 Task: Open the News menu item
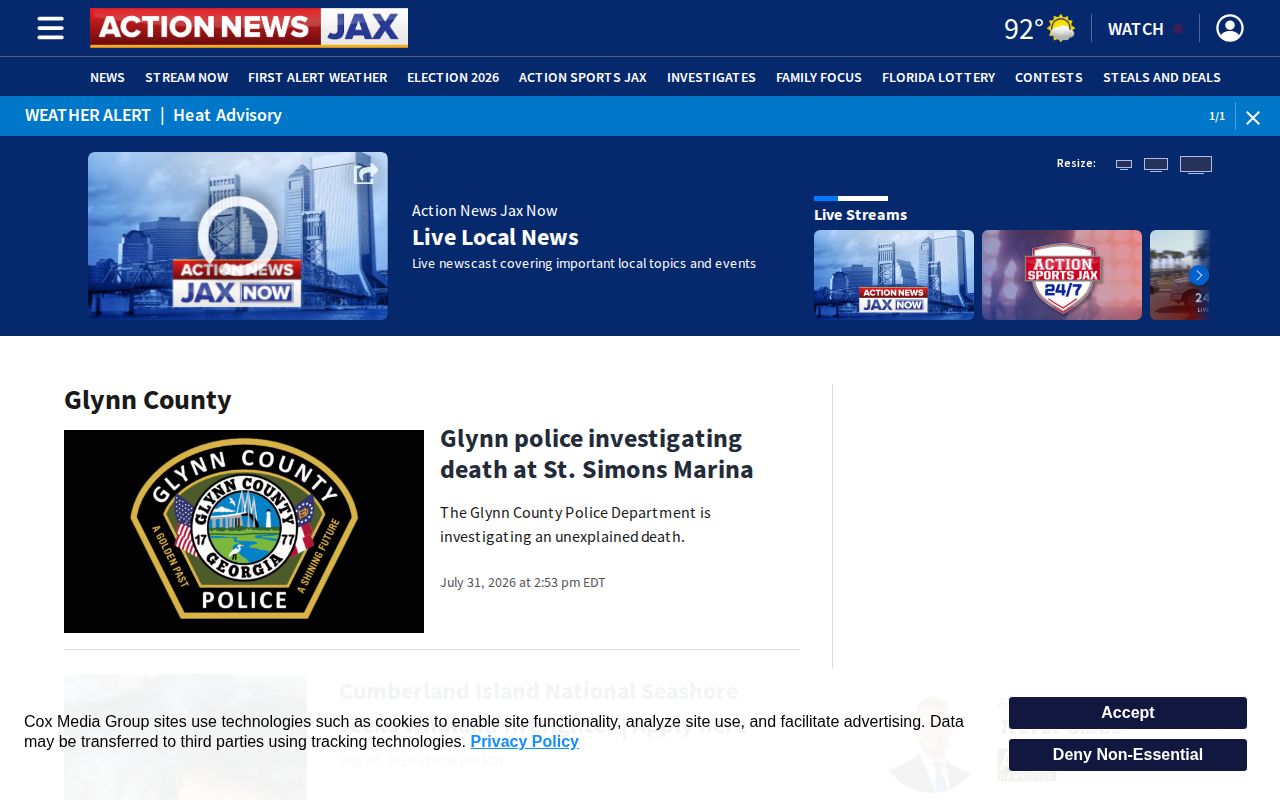click(107, 77)
